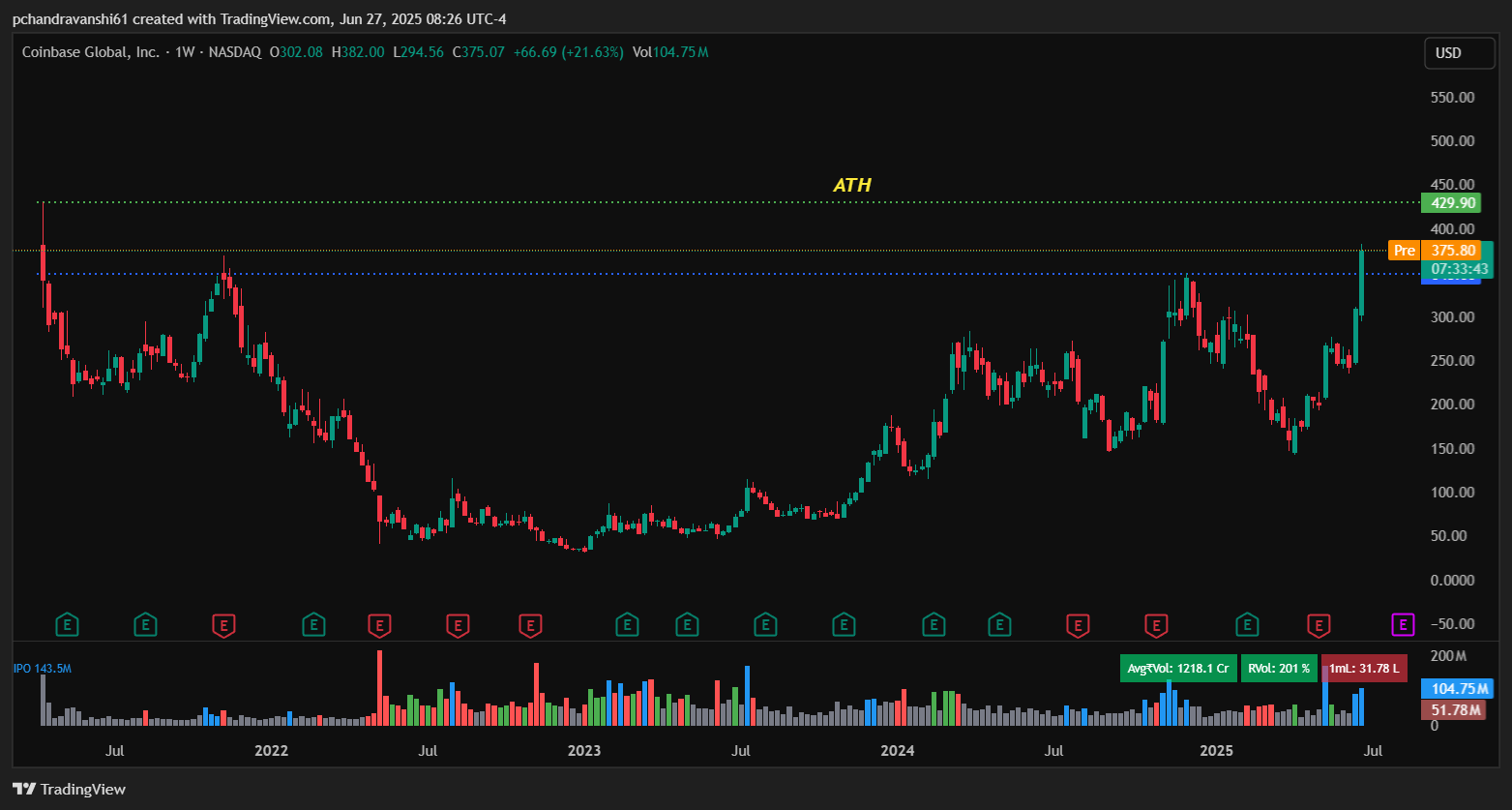
Task: Click the AvgVol 1218.1 Cr badge
Action: 1178,668
